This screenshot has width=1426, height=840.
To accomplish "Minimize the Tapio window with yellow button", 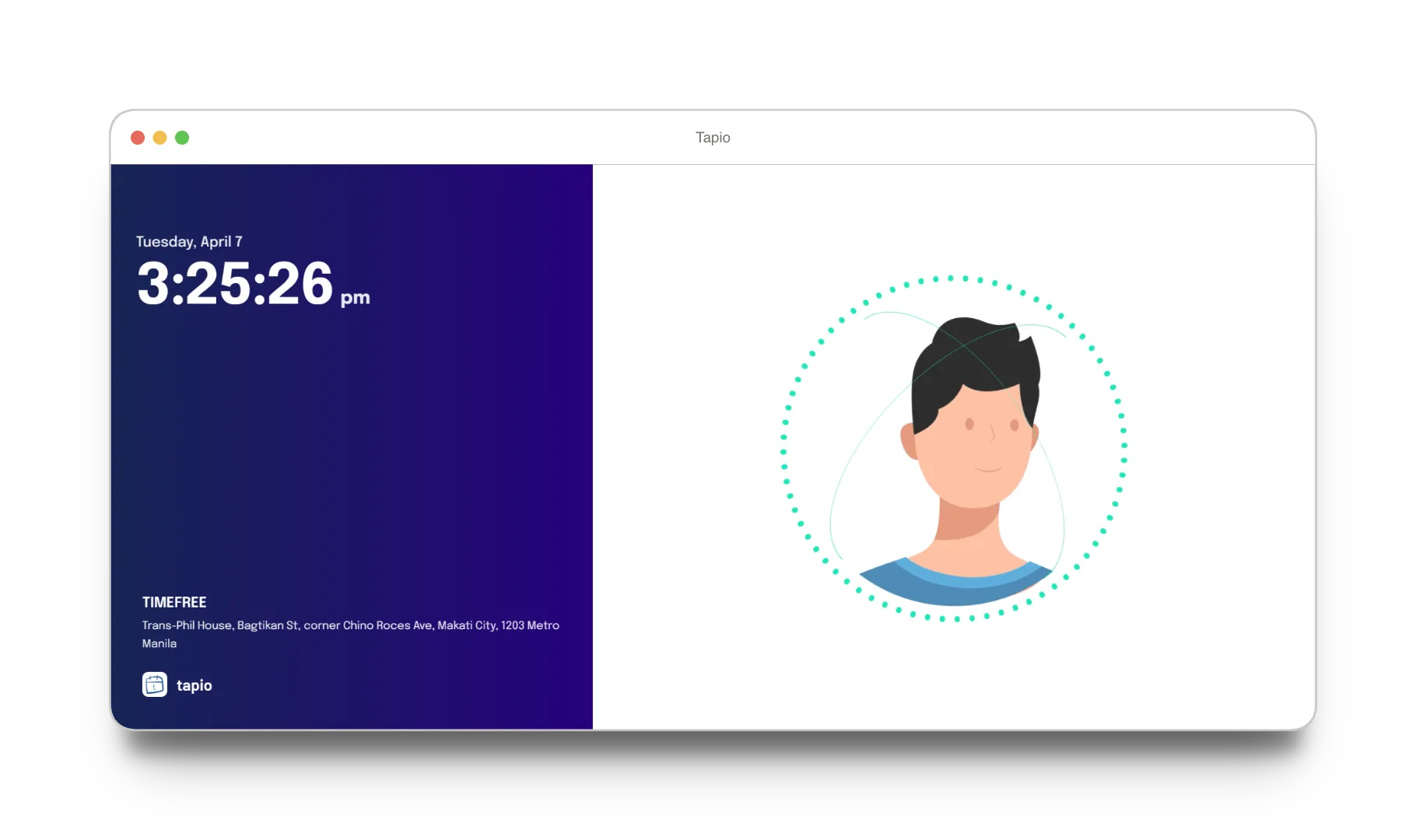I will (159, 138).
